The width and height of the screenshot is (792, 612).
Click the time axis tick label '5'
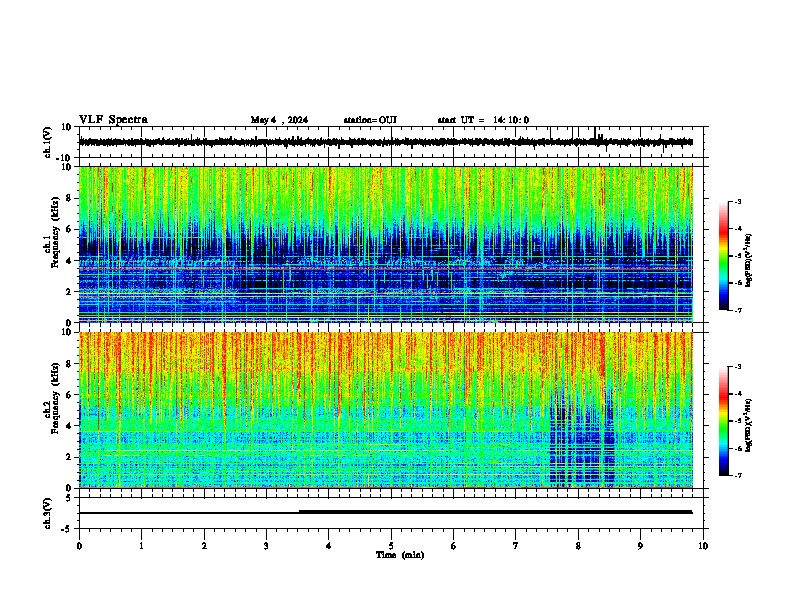391,546
